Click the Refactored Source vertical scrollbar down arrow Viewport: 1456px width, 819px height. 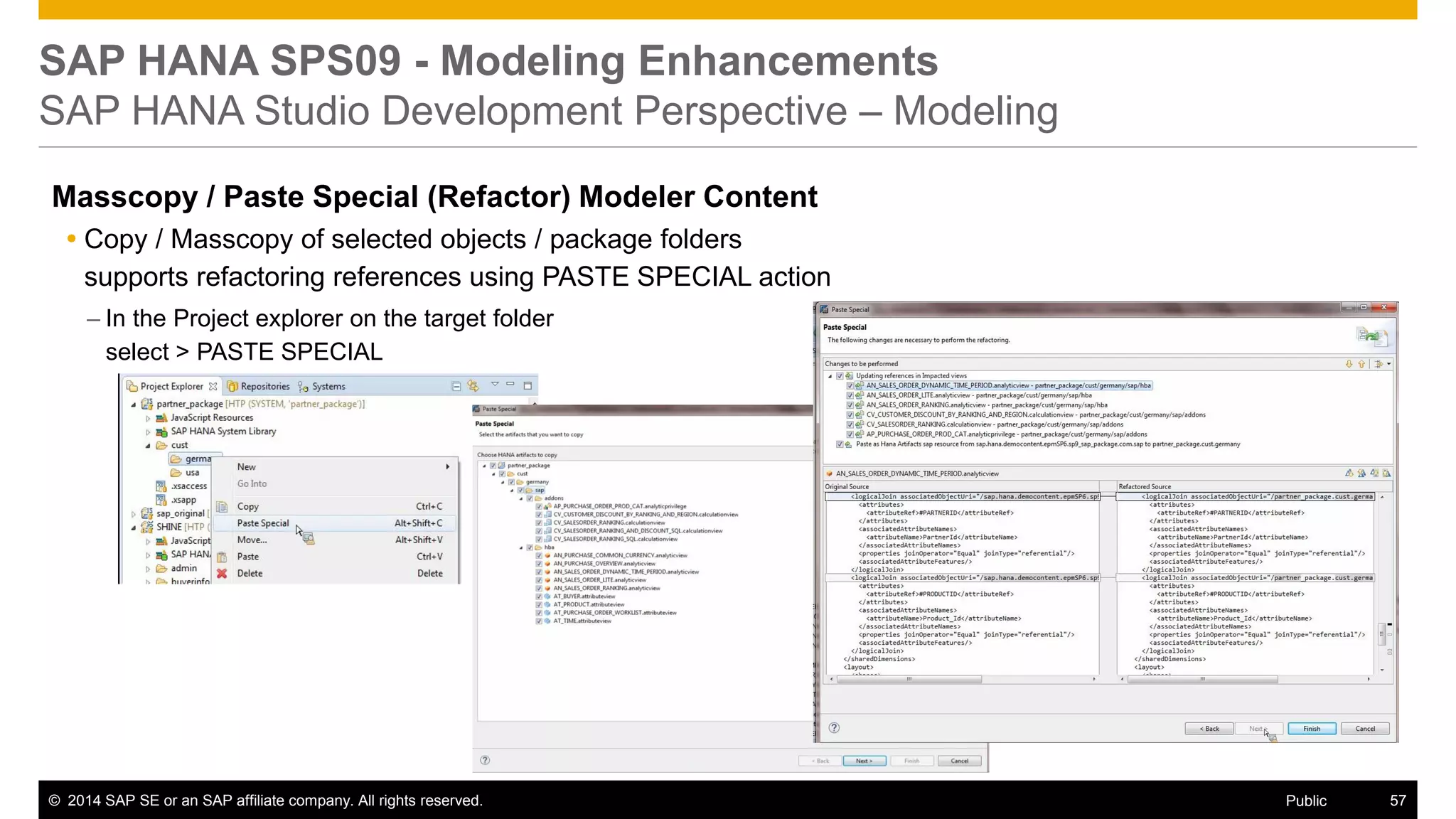pos(1382,670)
